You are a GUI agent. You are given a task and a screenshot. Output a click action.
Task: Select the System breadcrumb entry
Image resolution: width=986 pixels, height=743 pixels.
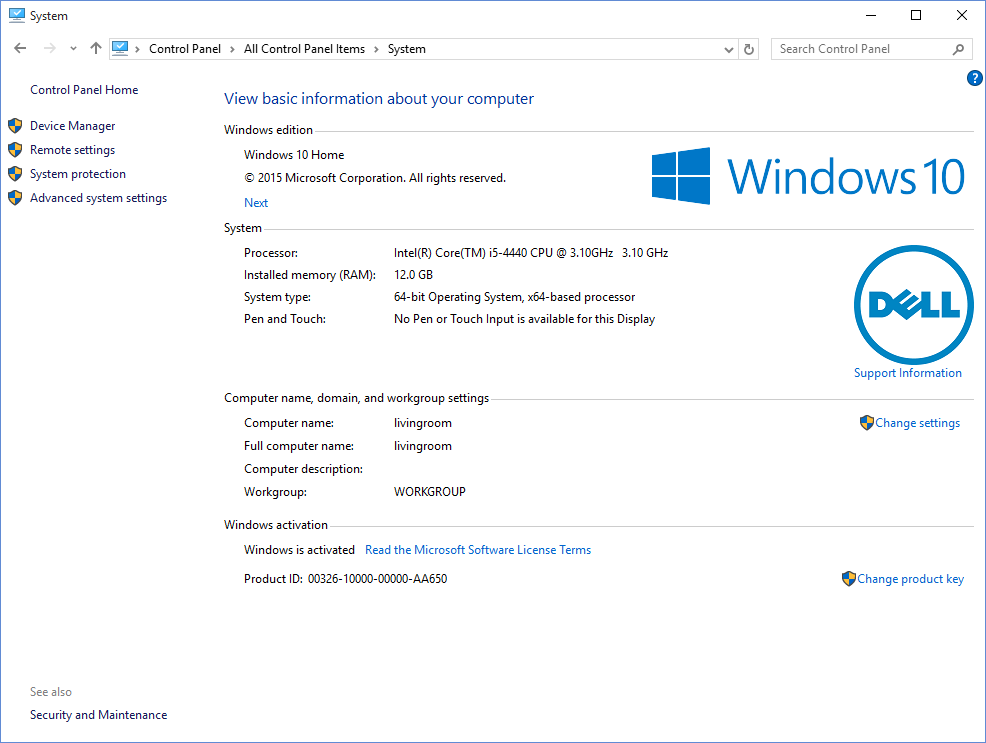pyautogui.click(x=406, y=48)
